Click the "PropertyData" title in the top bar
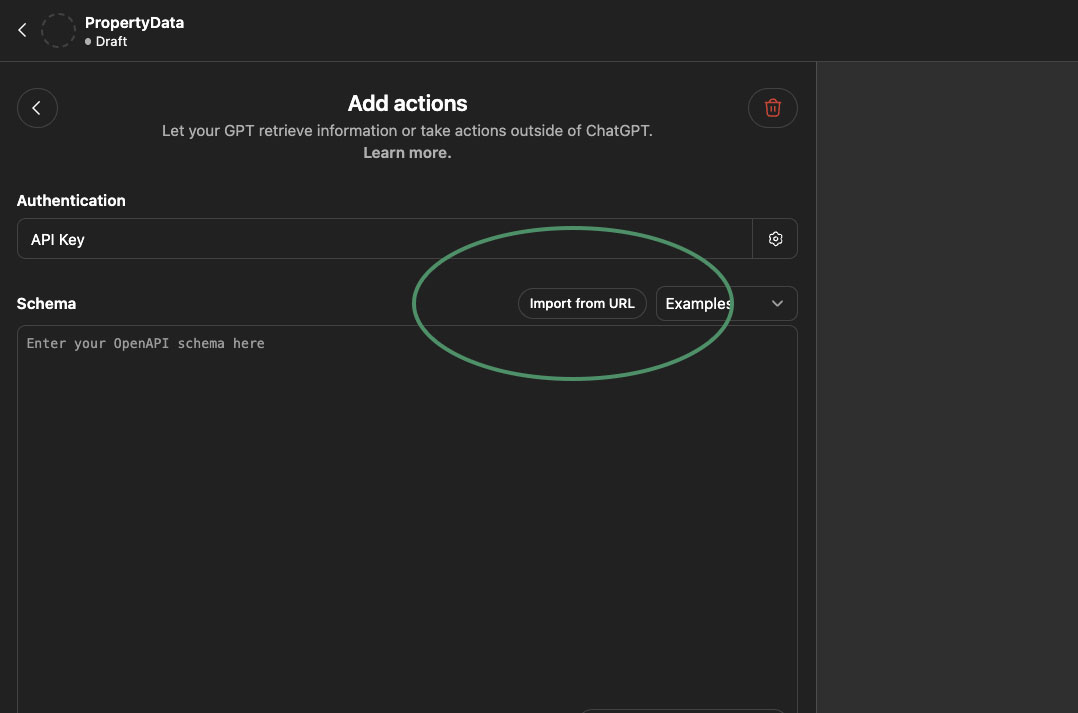The height and width of the screenshot is (713, 1078). (x=134, y=22)
